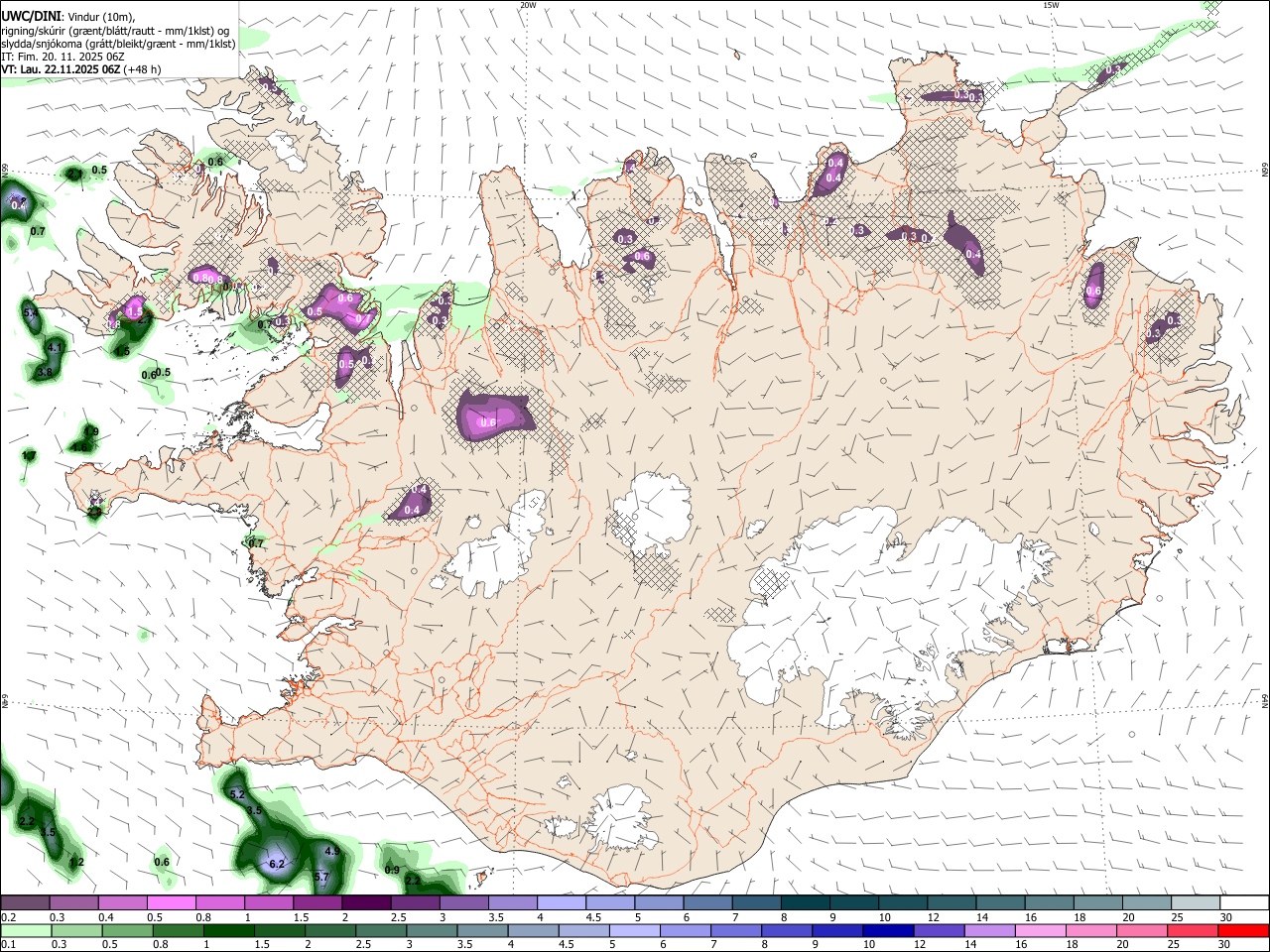Select the pale grey upper swatch between 25 and 30
Image resolution: width=1270 pixels, height=952 pixels.
coord(1195,903)
